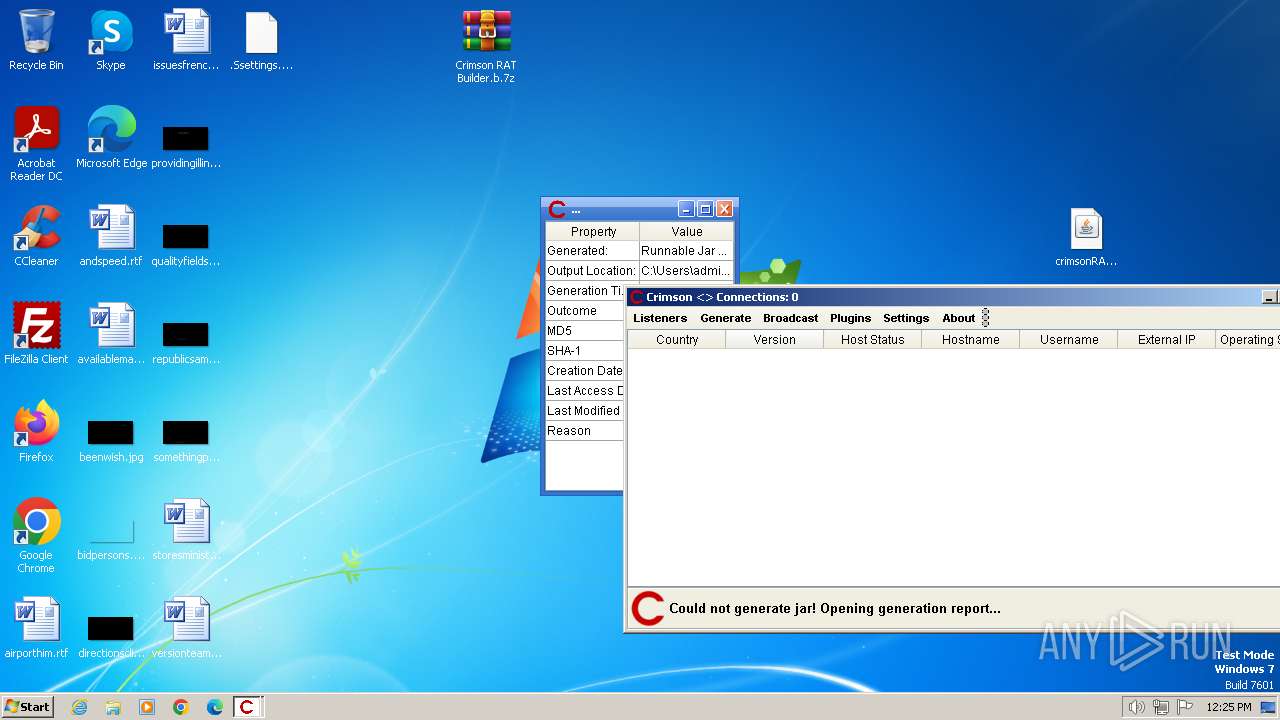1280x720 pixels.
Task: Open the Plugins menu in Crimson
Action: [851, 318]
